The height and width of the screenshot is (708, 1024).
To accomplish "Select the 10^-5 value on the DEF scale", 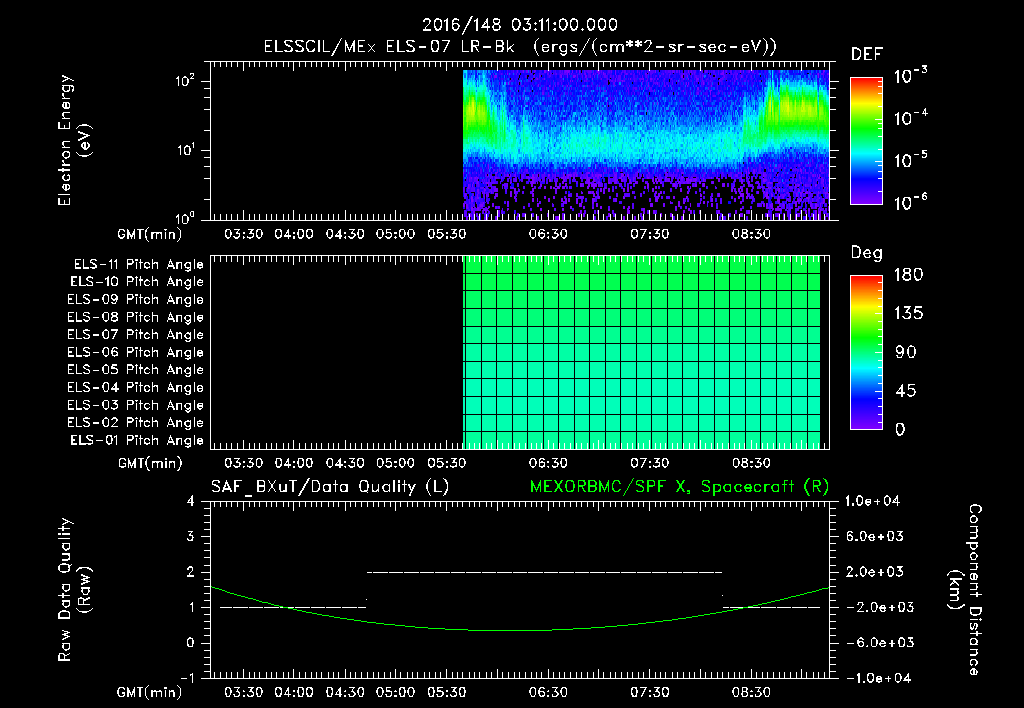I will (x=911, y=160).
